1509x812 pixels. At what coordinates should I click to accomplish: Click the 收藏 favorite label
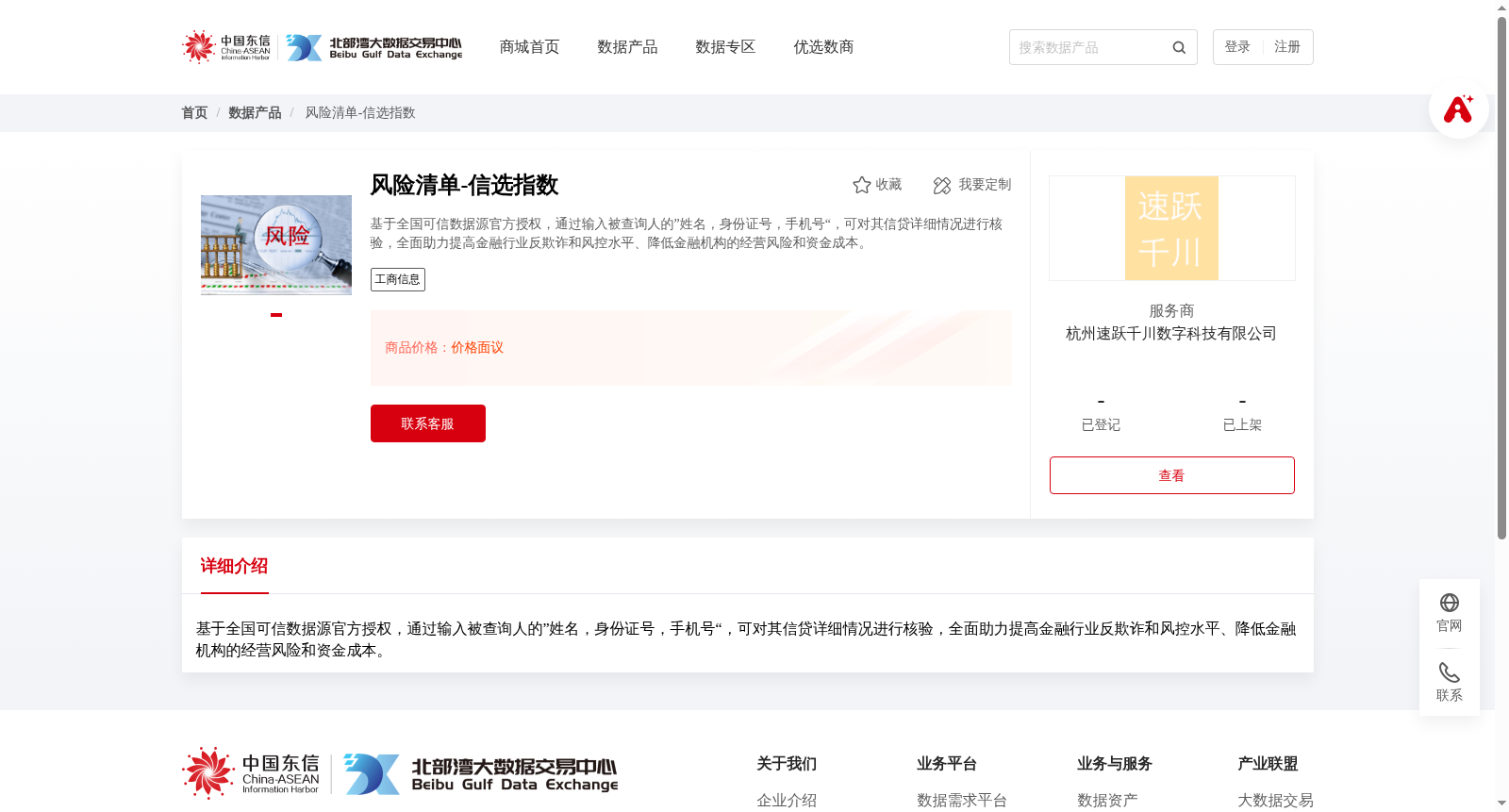pos(888,185)
